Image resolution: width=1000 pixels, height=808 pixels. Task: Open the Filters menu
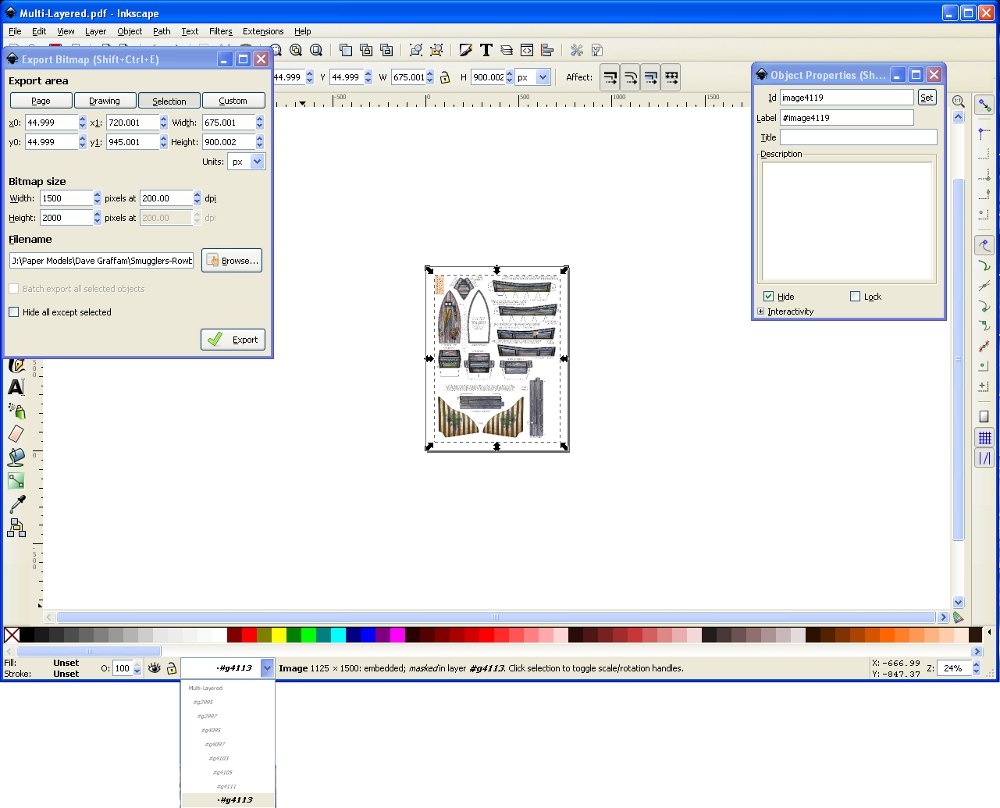(x=220, y=31)
